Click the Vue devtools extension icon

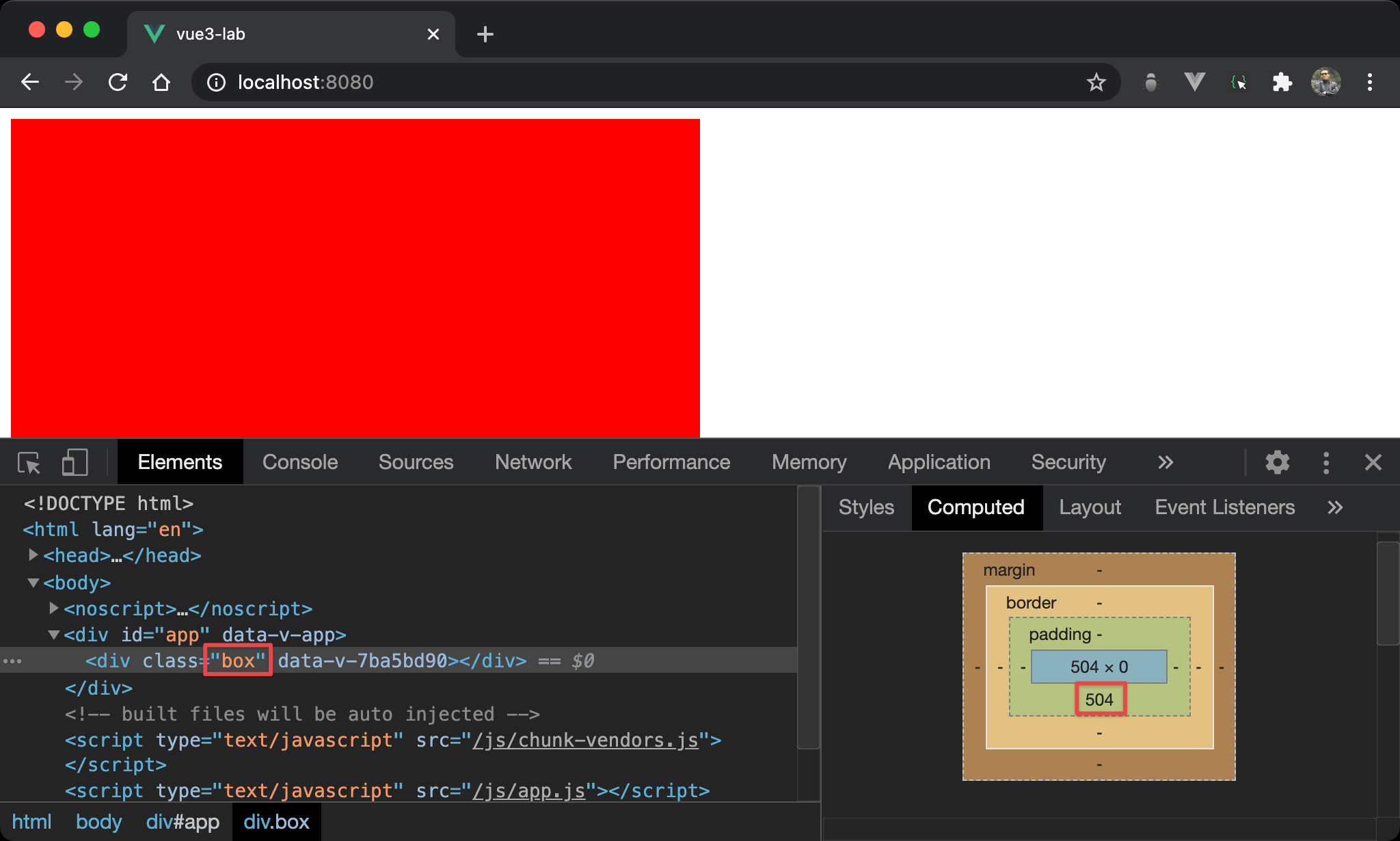1194,83
